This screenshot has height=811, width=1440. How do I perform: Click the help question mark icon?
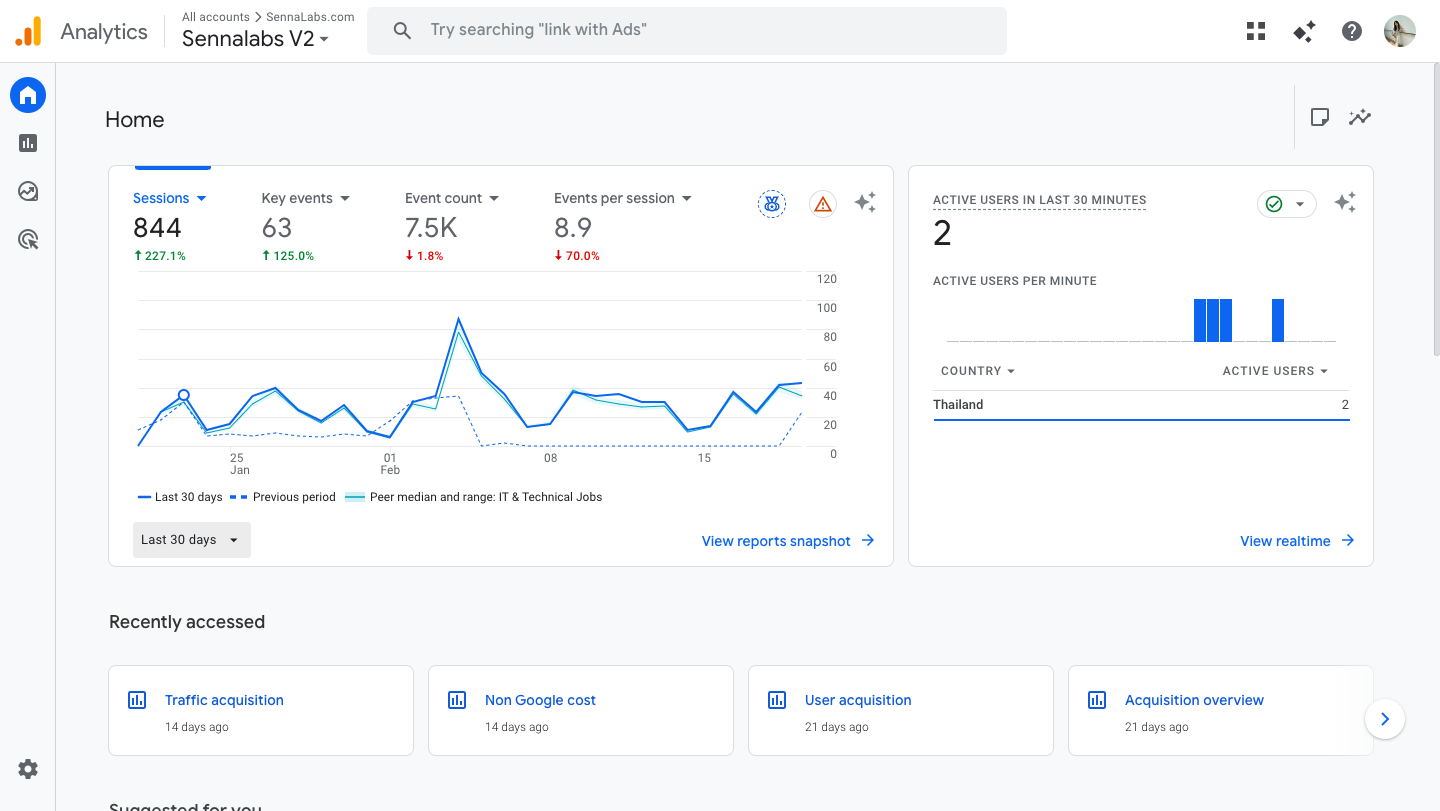1352,31
